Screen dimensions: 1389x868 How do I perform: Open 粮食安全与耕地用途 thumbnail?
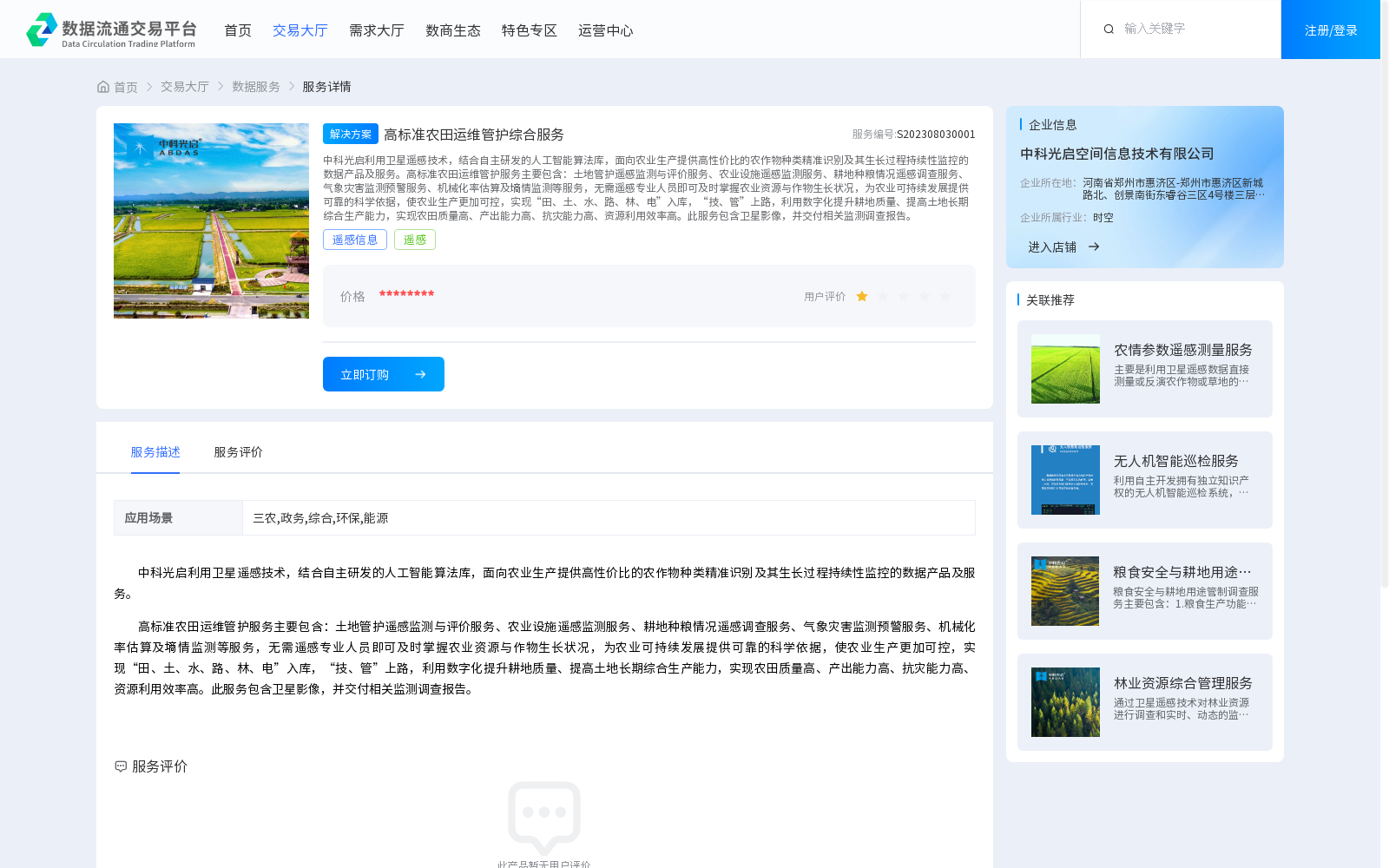tap(1065, 591)
